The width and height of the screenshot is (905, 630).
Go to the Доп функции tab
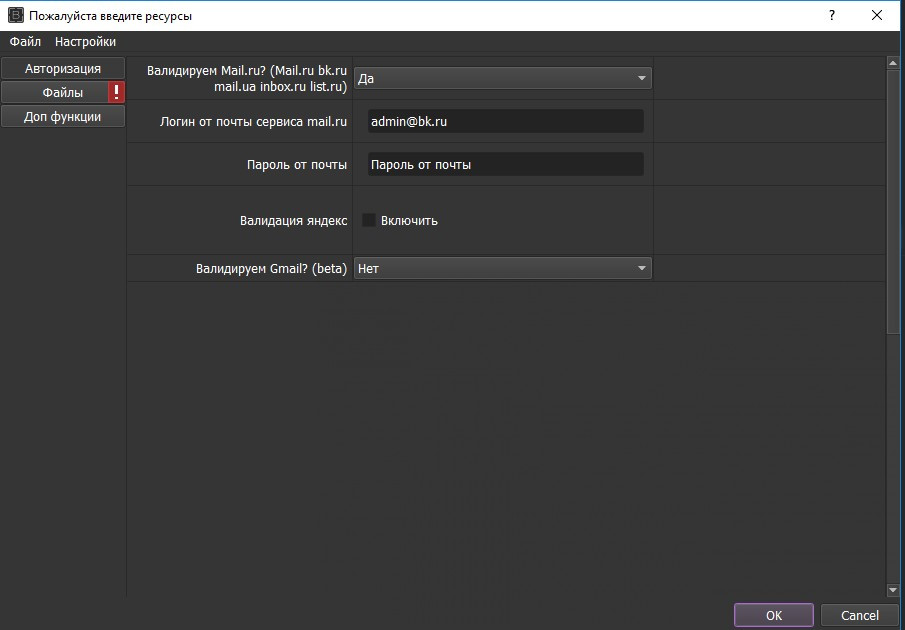tap(63, 117)
